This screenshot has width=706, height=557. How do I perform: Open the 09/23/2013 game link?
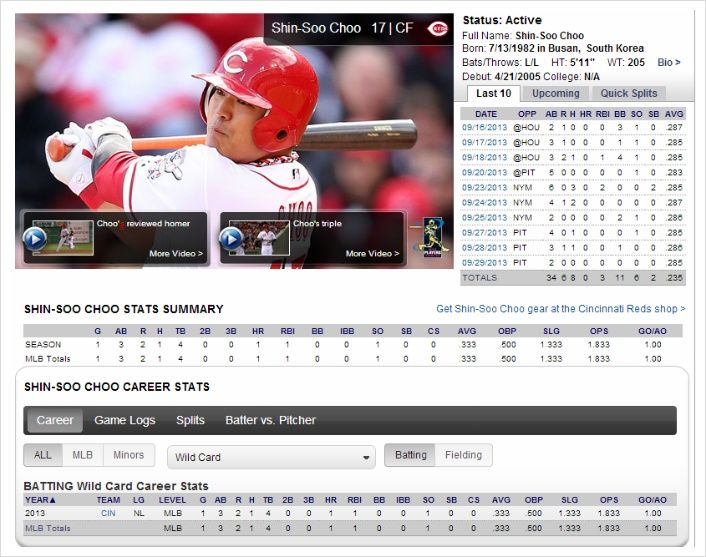(x=484, y=187)
